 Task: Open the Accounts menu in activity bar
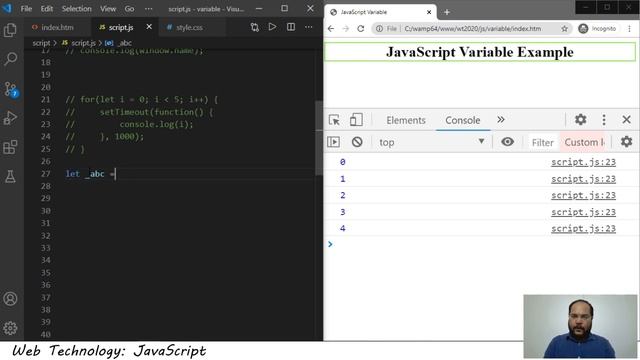(x=10, y=299)
